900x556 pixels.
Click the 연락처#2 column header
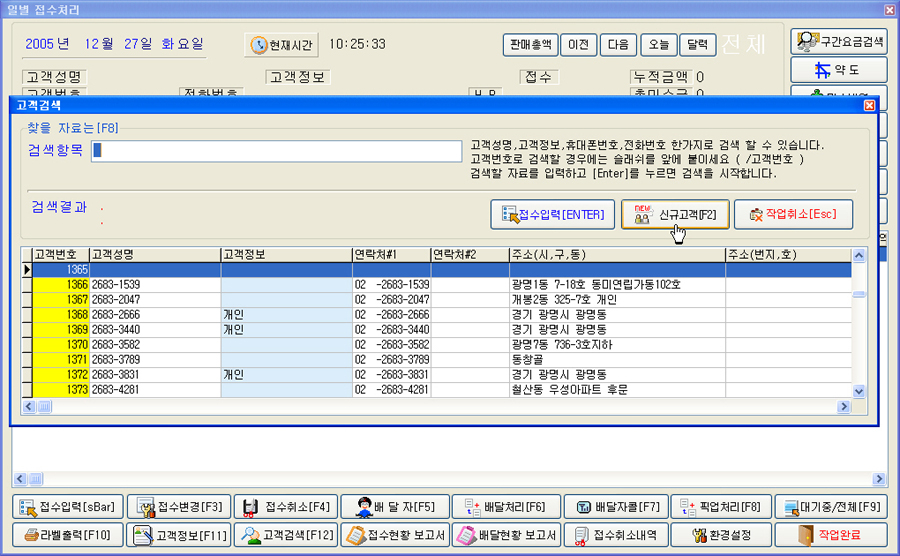[x=470, y=255]
